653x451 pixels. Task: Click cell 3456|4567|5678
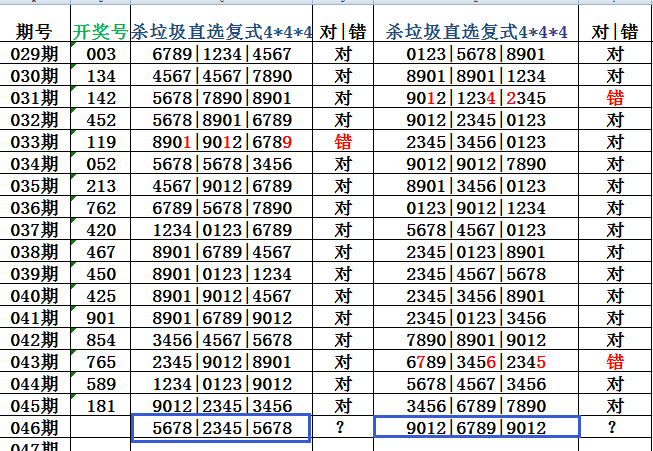[222, 340]
